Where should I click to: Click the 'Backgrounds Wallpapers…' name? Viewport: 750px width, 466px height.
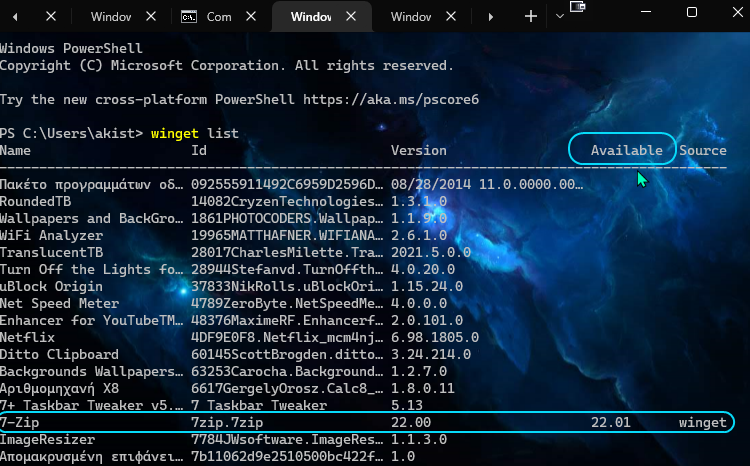coord(91,371)
